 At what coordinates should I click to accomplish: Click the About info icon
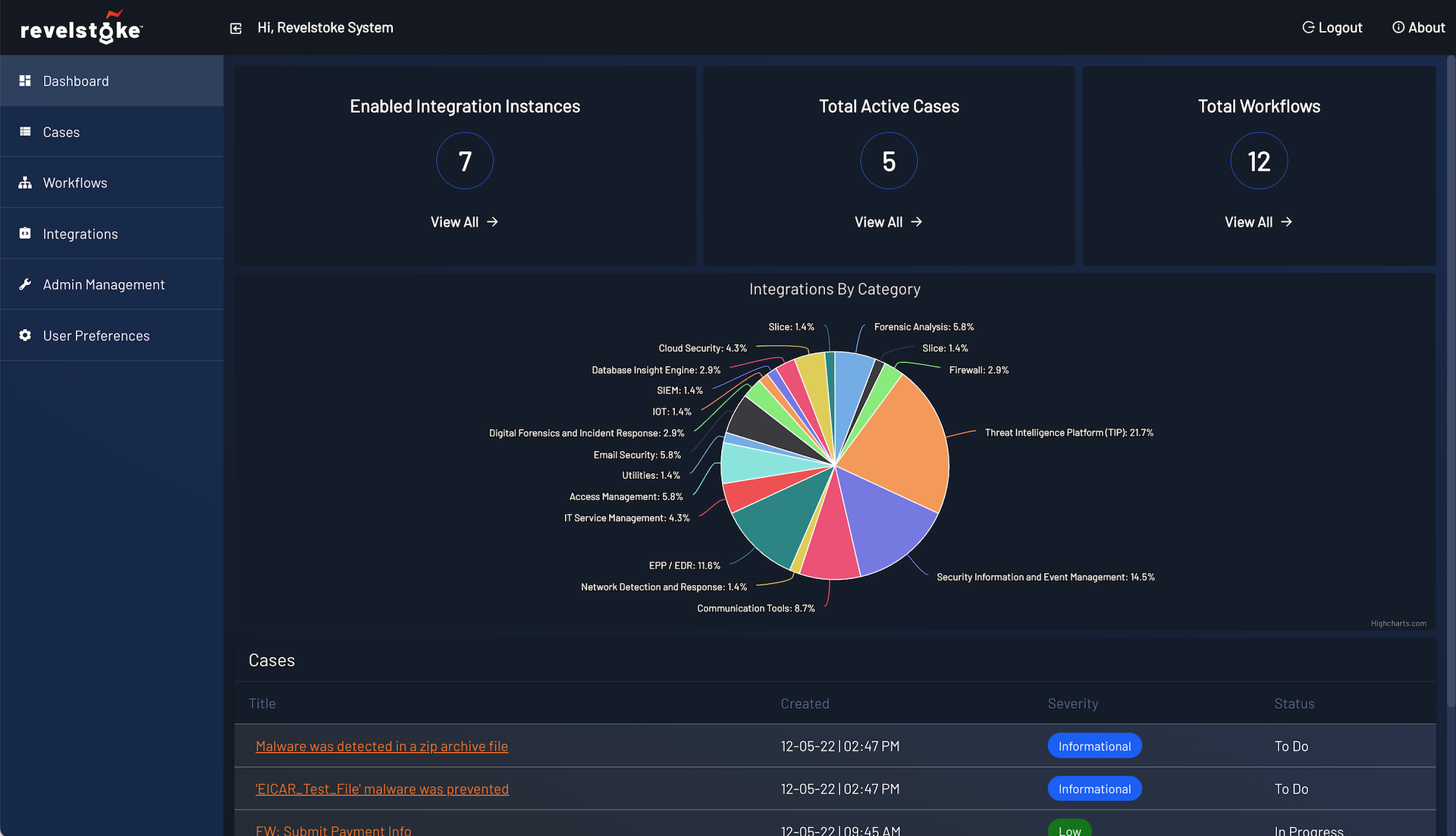click(1398, 27)
